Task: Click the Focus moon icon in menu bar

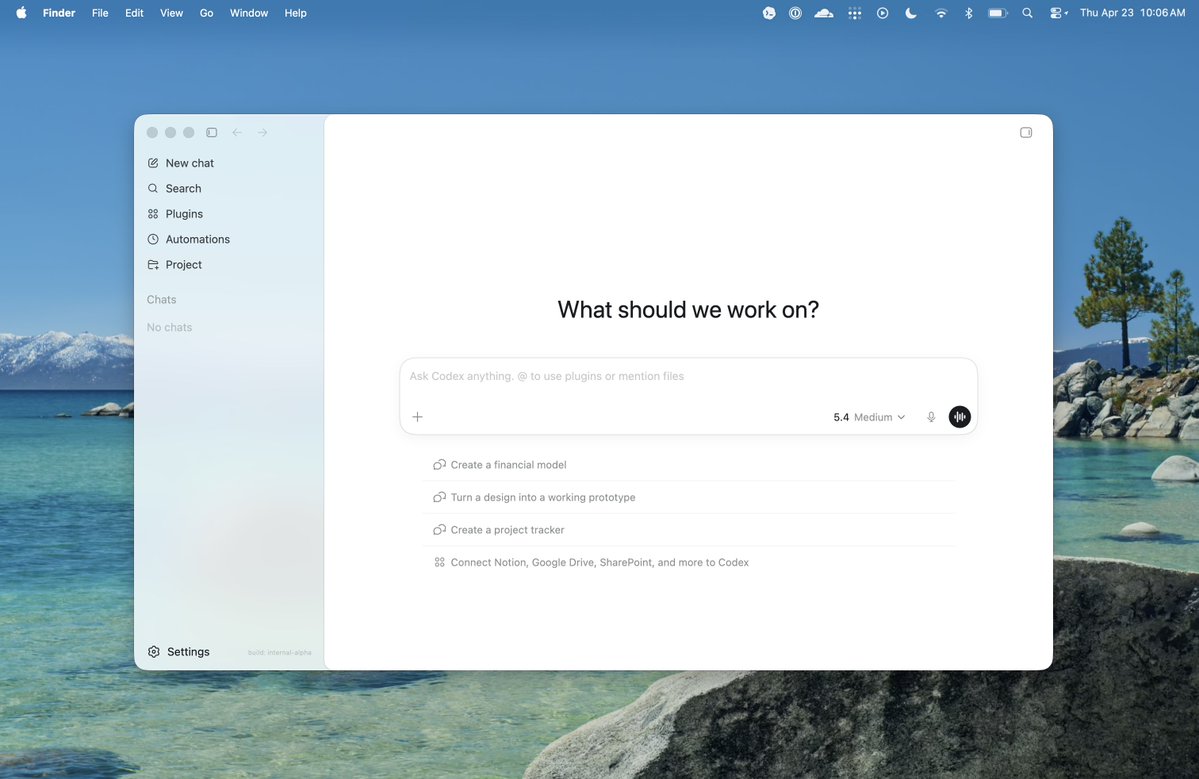Action: pos(911,13)
